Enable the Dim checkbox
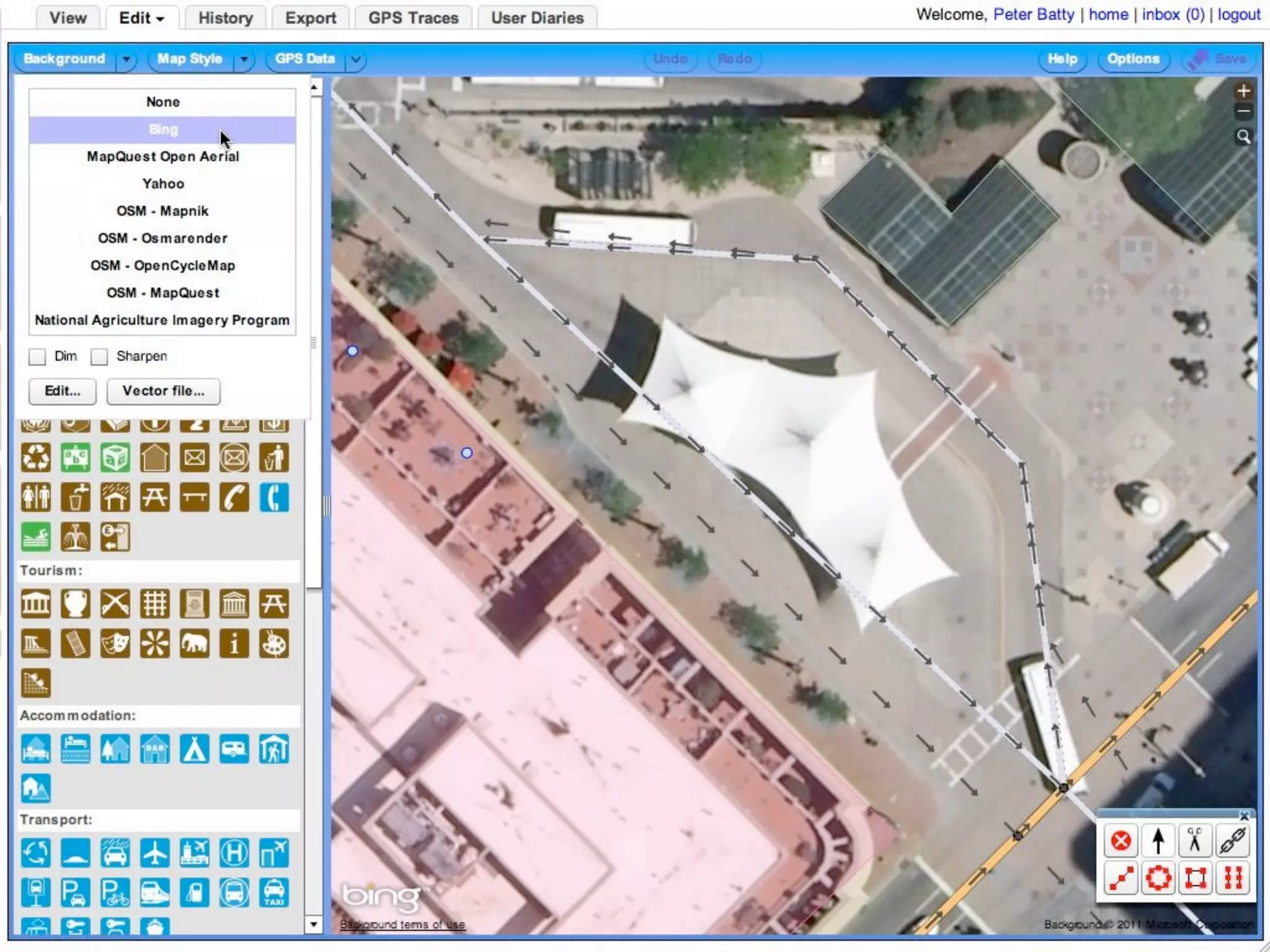Image resolution: width=1270 pixels, height=952 pixels. (x=37, y=356)
